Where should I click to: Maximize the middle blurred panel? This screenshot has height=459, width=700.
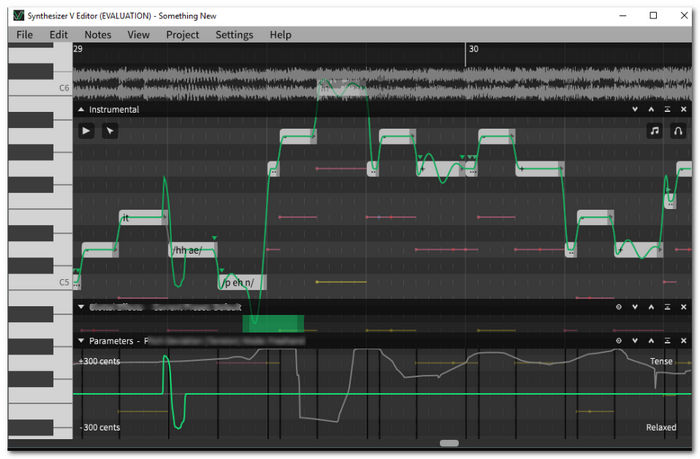point(667,307)
